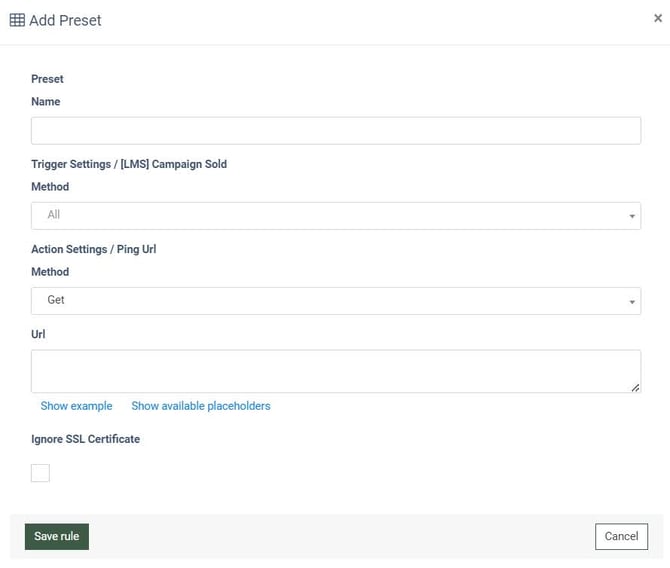
Task: Cancel adding the preset
Action: click(x=621, y=536)
